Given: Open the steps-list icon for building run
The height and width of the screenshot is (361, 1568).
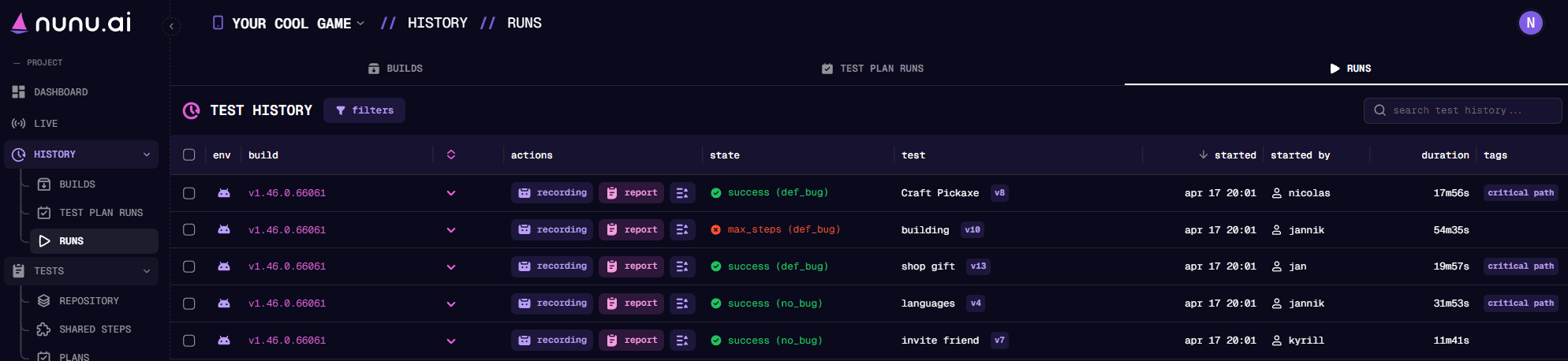Looking at the screenshot, I should 682,230.
